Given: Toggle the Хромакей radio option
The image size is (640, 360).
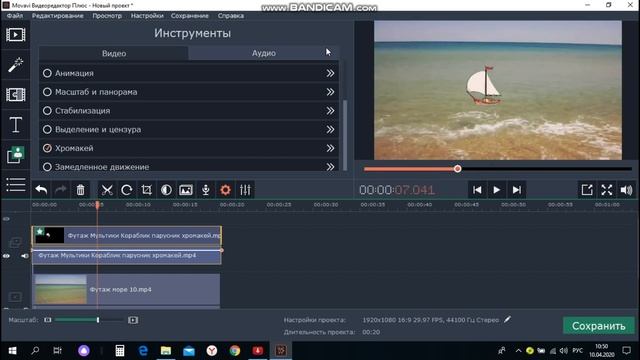Looking at the screenshot, I should click(47, 148).
